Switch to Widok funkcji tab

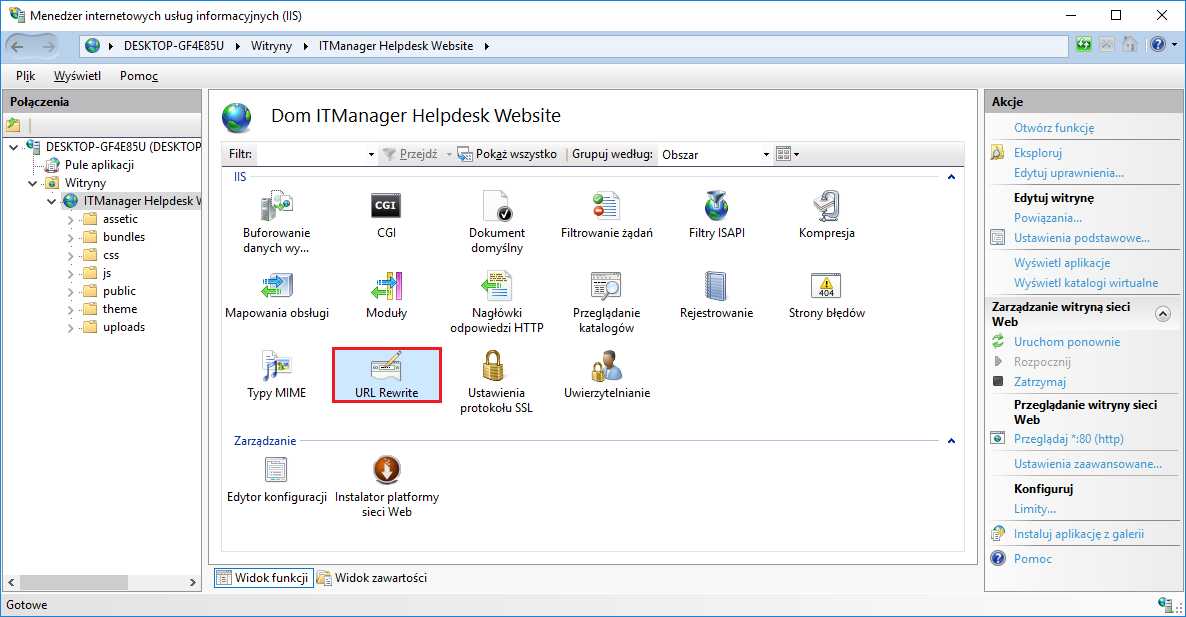coord(264,578)
